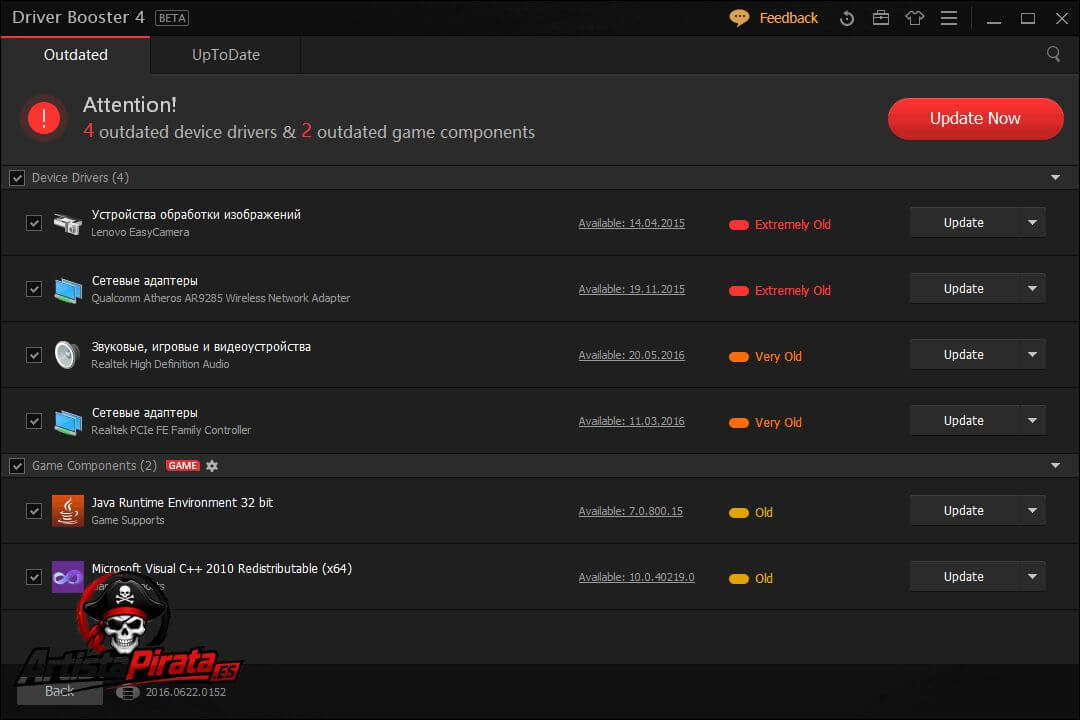
Task: Click the Old status for Visual C++ 2010
Action: pyautogui.click(x=751, y=579)
